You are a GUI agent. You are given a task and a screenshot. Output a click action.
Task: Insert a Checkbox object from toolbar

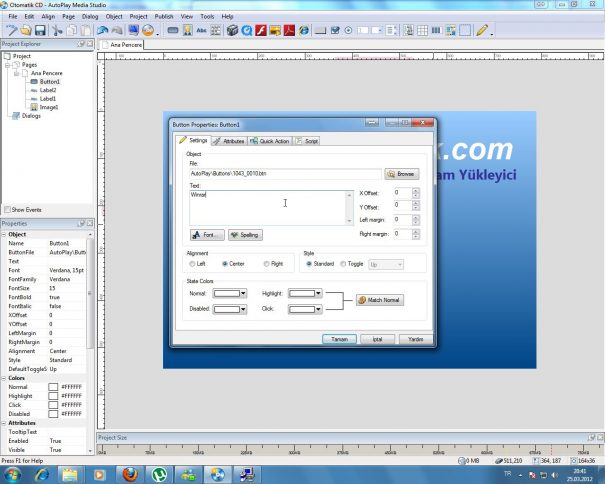click(x=335, y=30)
